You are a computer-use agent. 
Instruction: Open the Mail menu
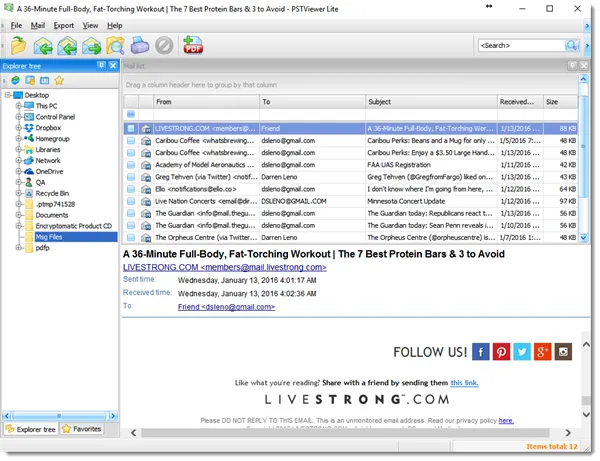coord(38,26)
